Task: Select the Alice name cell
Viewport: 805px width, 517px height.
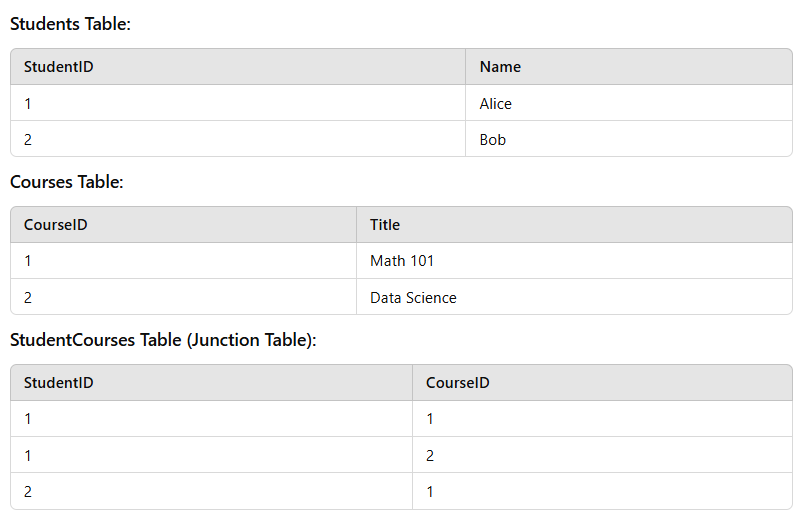Action: tap(629, 103)
